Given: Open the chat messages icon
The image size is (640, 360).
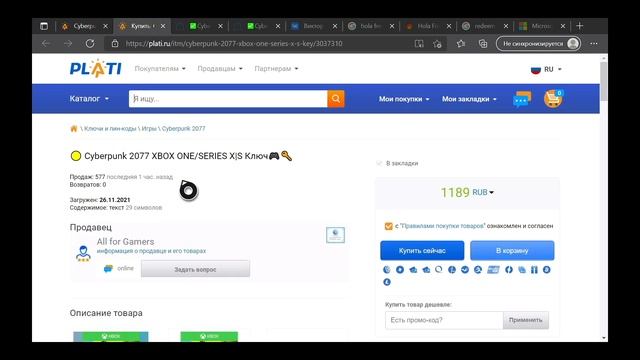Looking at the screenshot, I should (522, 99).
